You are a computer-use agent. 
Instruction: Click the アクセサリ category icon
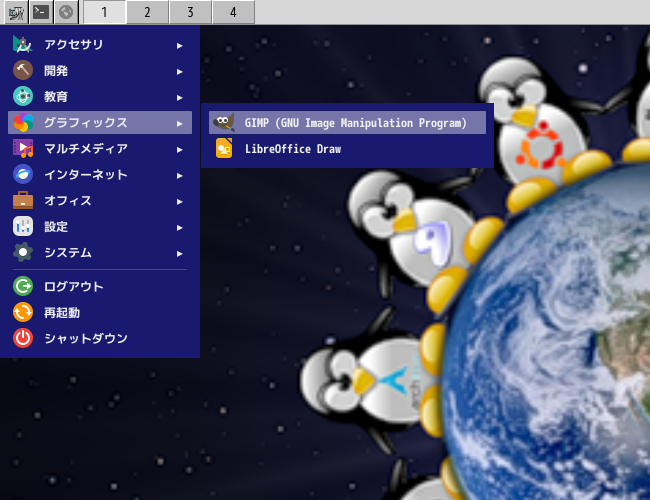[23, 44]
